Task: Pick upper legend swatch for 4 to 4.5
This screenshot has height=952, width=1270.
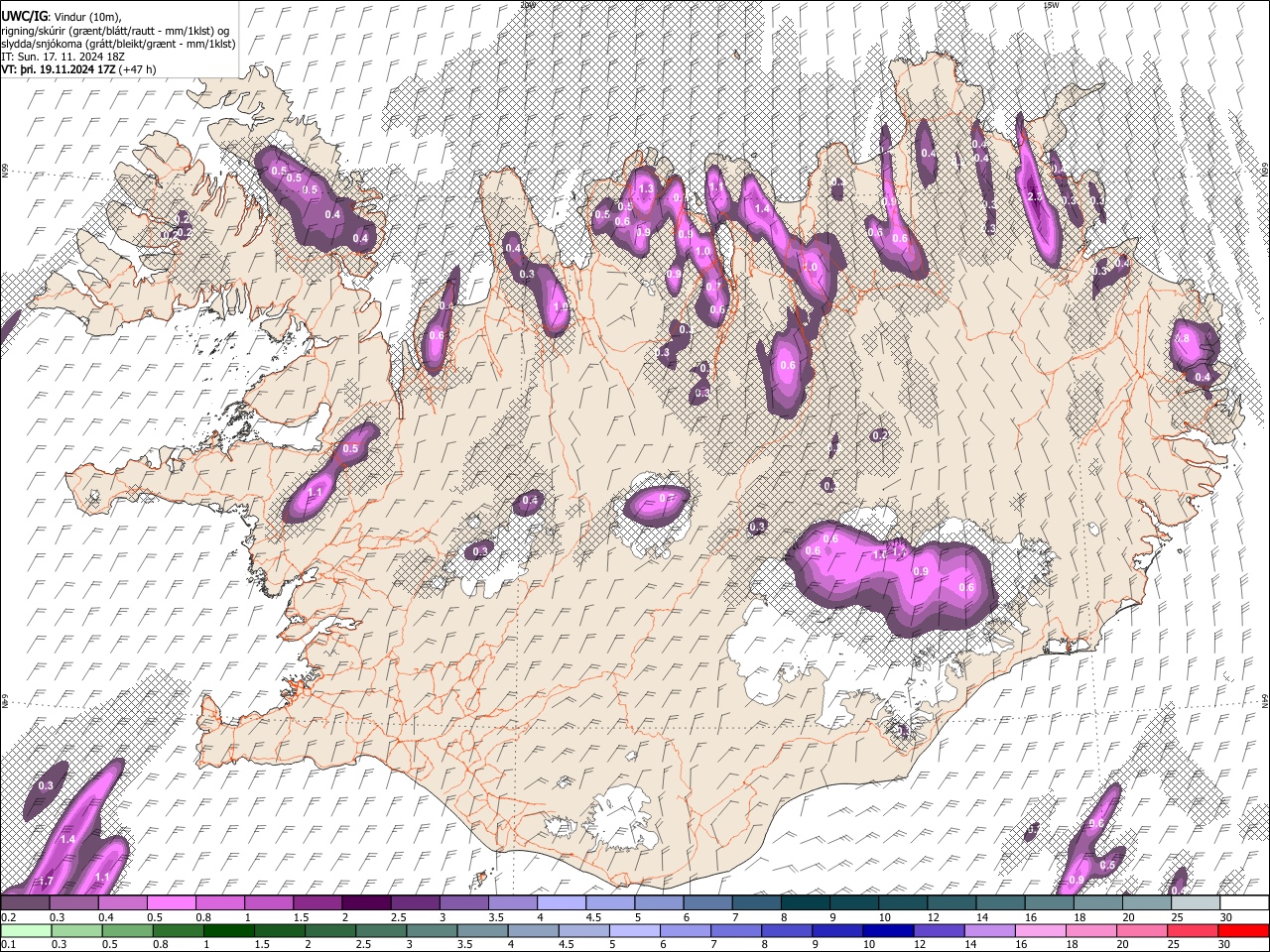Action: pos(561,903)
